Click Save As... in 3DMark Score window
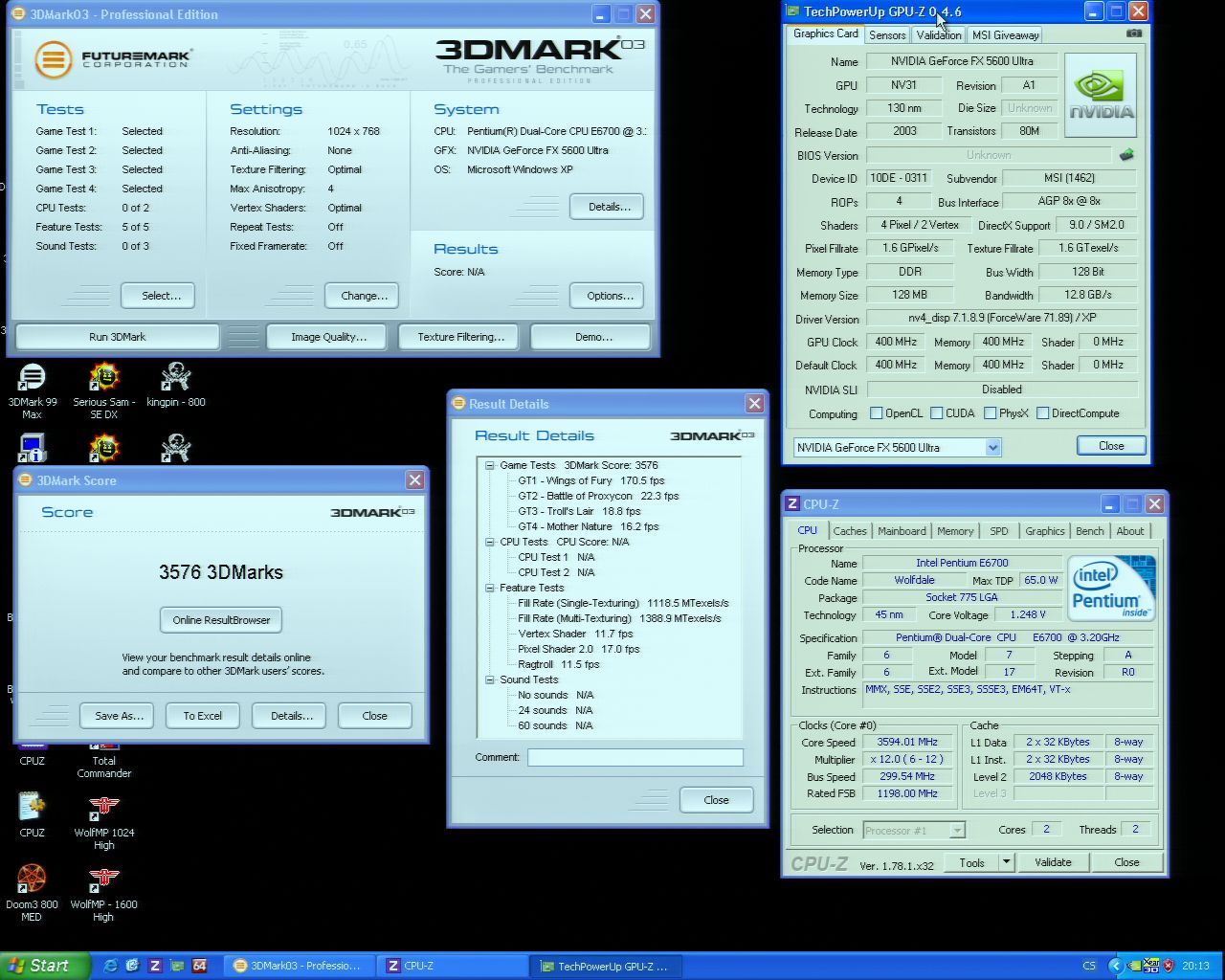1225x980 pixels. click(x=119, y=716)
